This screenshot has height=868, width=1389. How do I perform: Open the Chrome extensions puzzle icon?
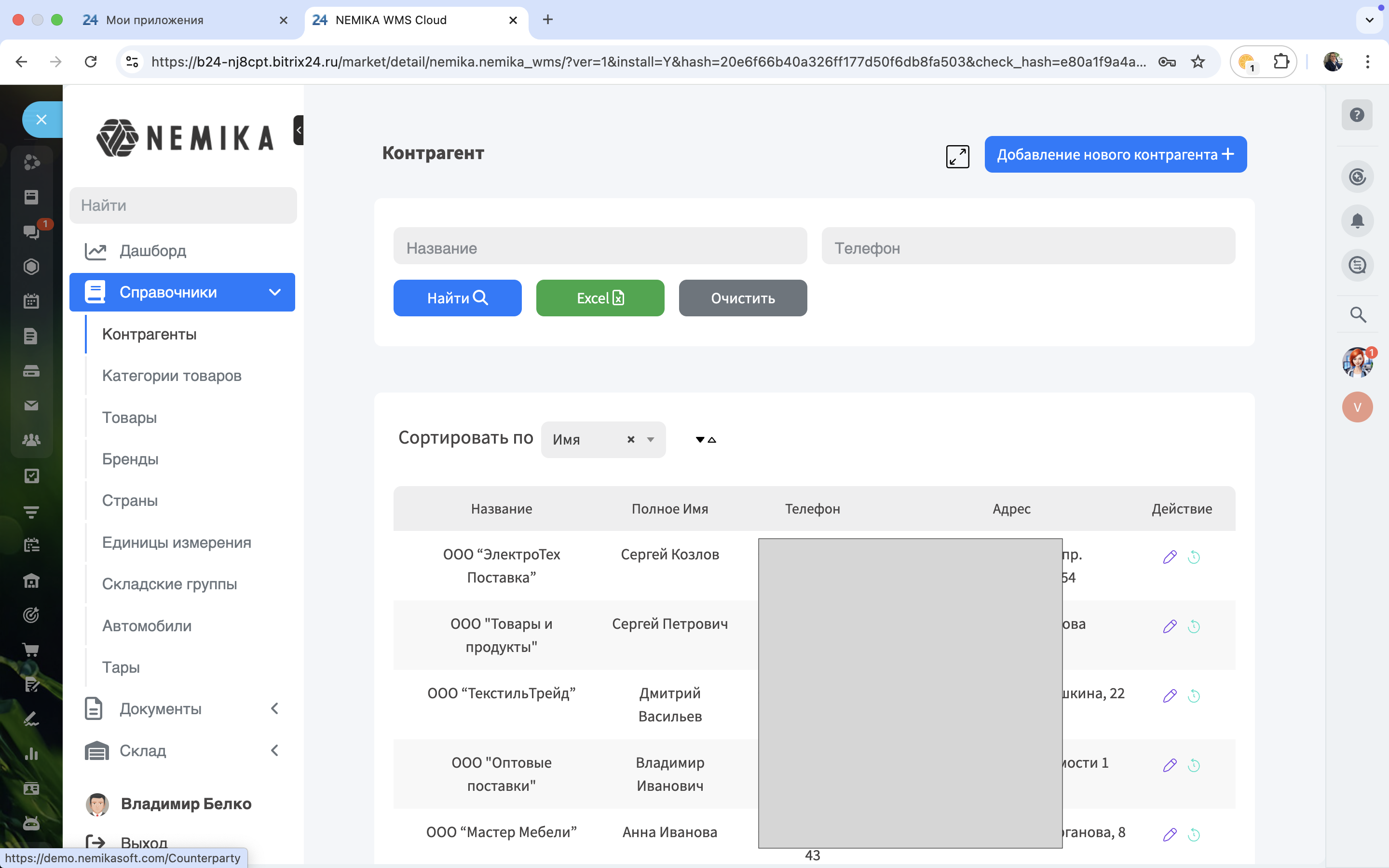pyautogui.click(x=1281, y=61)
